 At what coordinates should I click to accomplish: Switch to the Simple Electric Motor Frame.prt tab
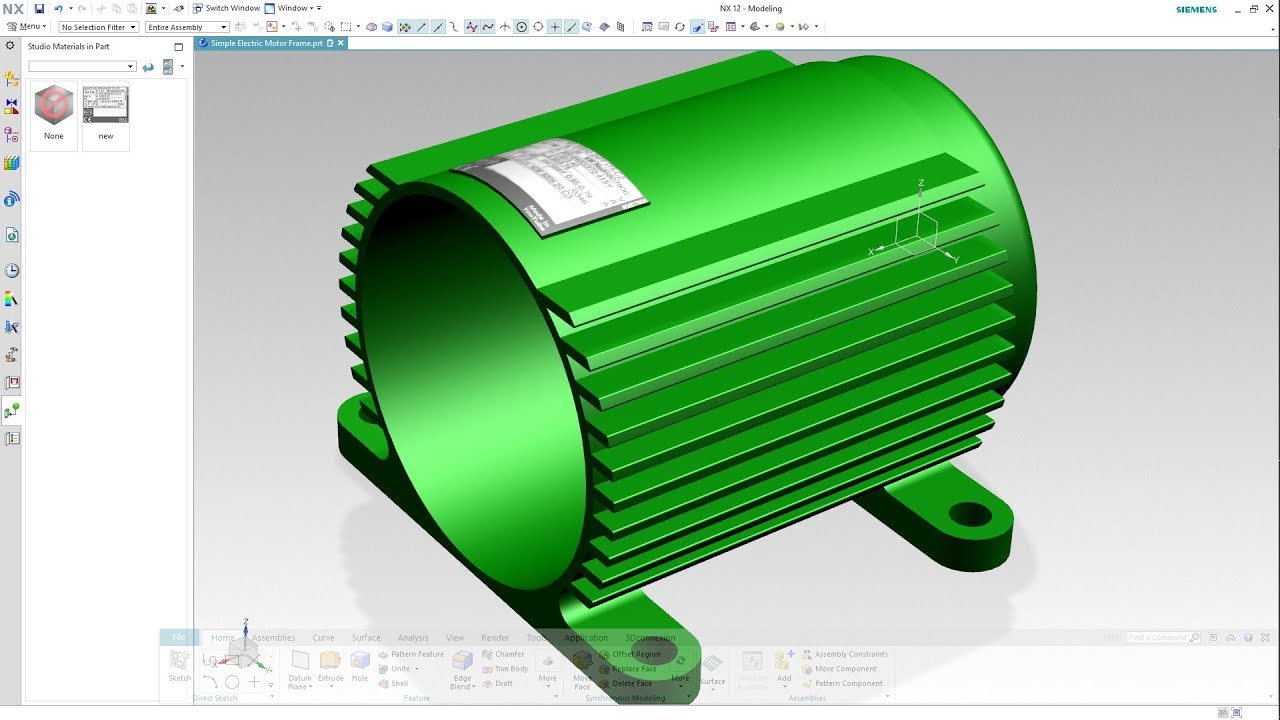(x=266, y=44)
